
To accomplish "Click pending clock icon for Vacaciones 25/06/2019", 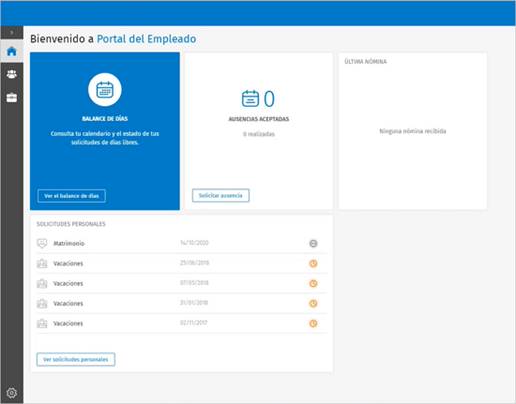I will click(313, 263).
